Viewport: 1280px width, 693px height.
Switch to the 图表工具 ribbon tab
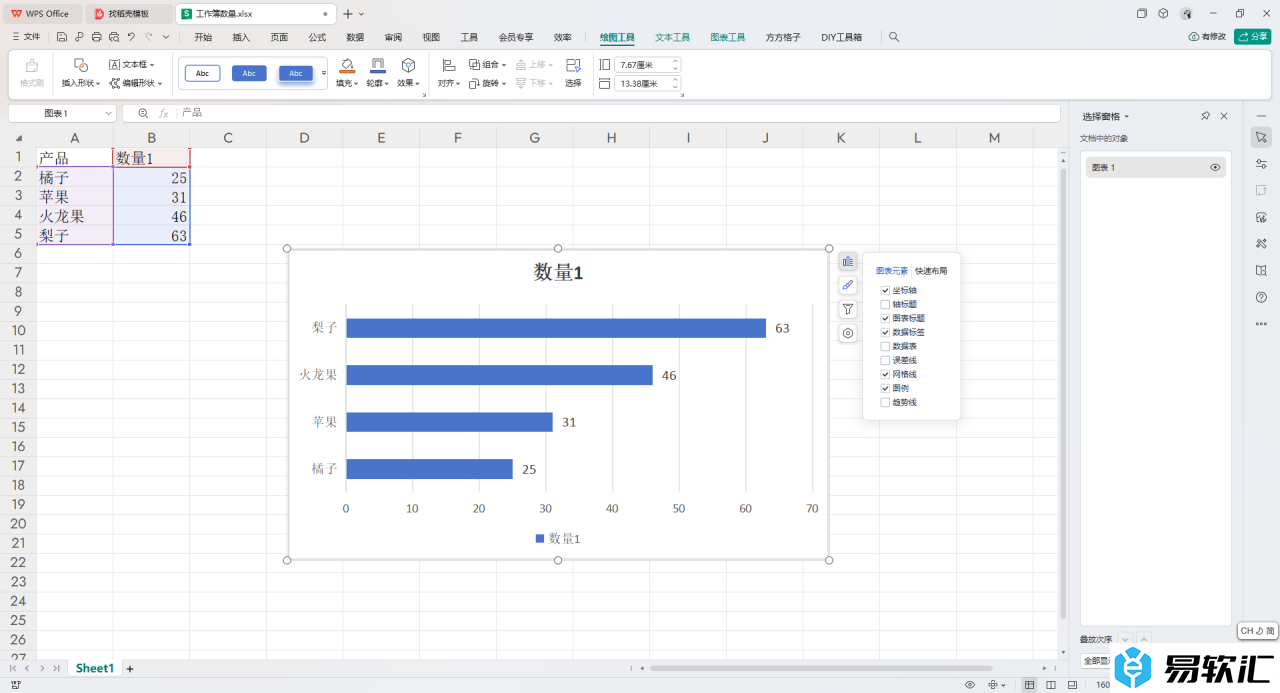(728, 37)
